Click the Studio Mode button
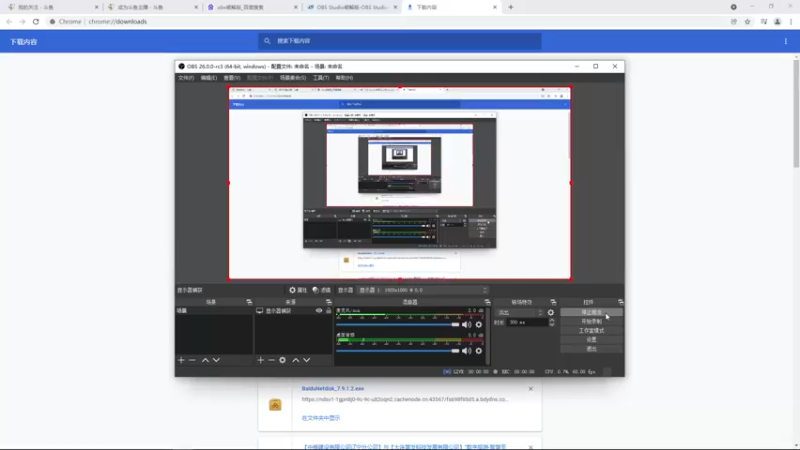The width and height of the screenshot is (800, 450). coord(591,331)
